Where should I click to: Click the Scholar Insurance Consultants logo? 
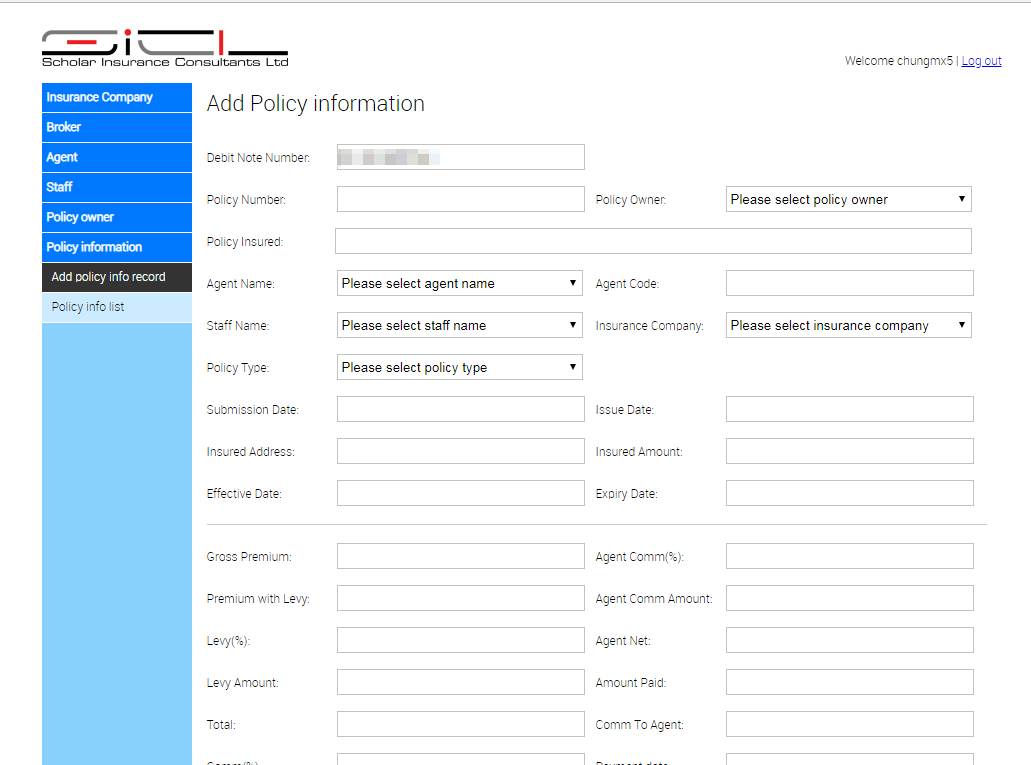(x=165, y=48)
